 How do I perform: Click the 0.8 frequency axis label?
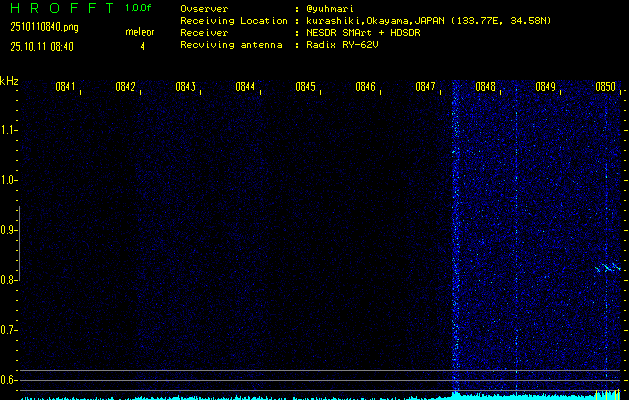(x=7, y=280)
